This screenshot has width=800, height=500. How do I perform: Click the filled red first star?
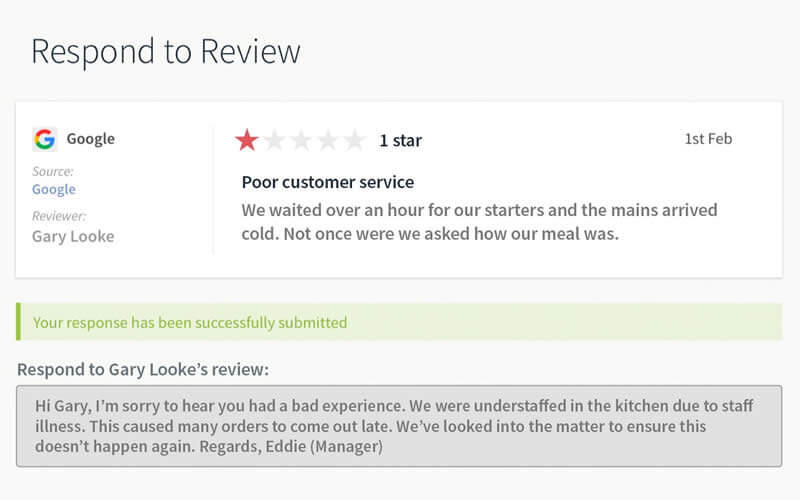[x=247, y=140]
